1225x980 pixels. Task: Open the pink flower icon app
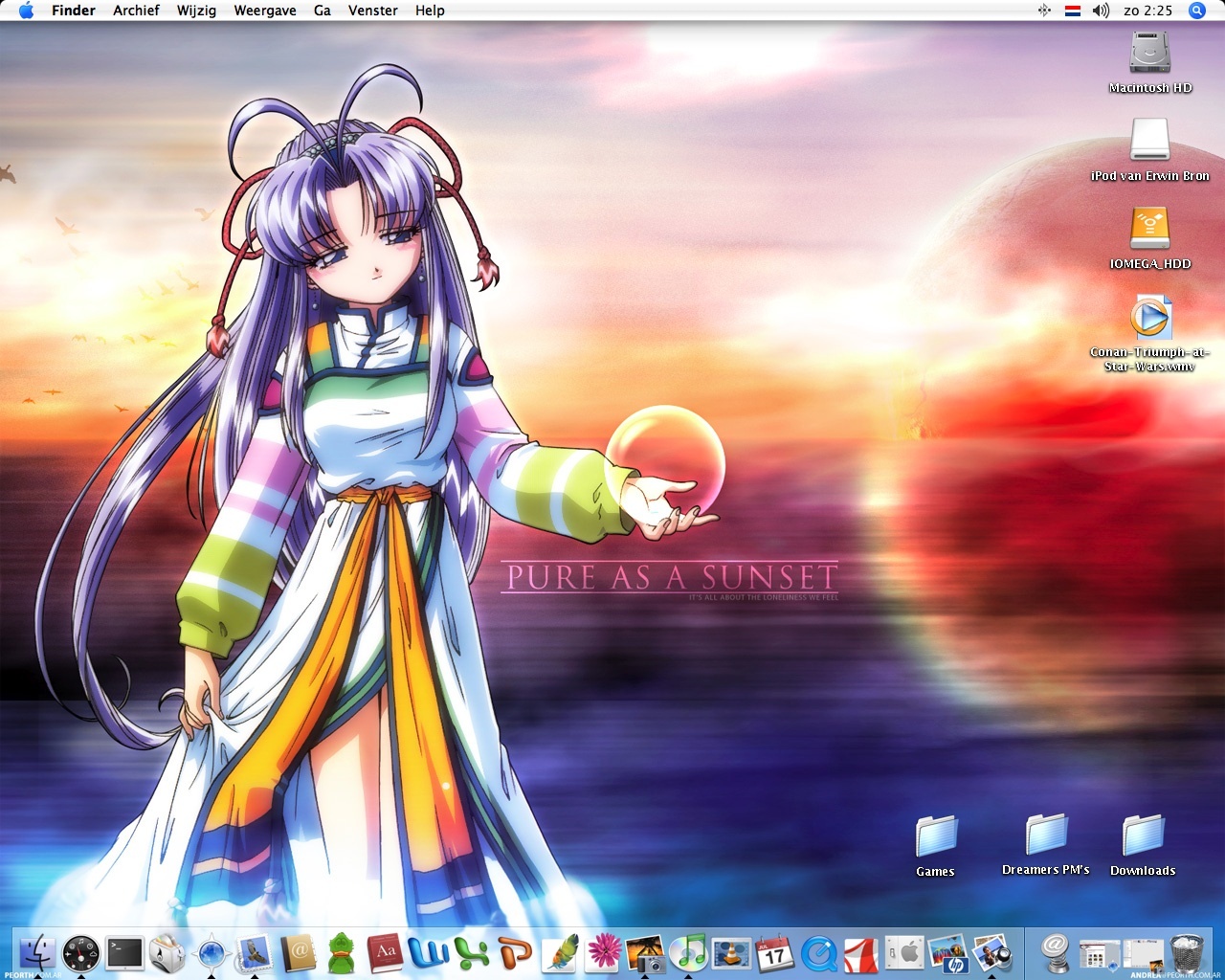point(603,953)
